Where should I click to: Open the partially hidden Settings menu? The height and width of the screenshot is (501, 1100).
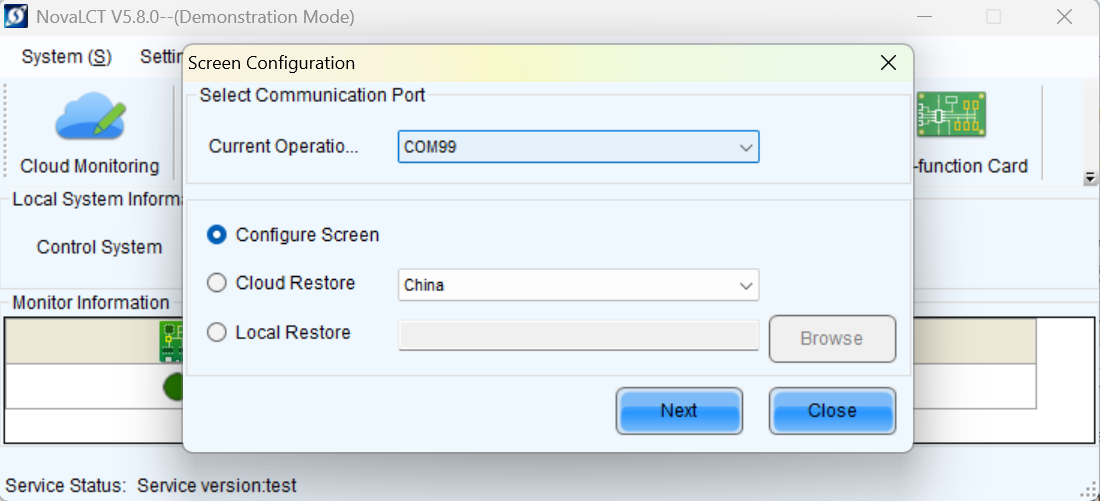pyautogui.click(x=161, y=57)
